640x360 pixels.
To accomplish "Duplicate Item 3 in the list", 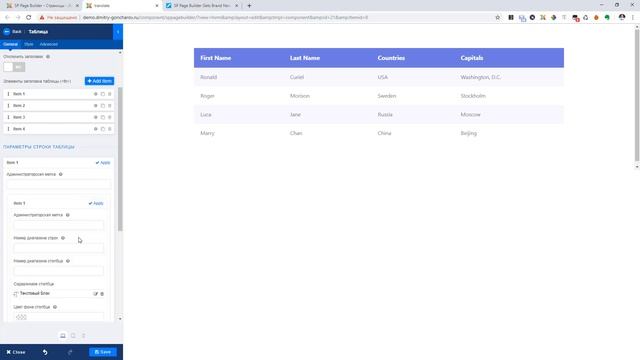I will (103, 117).
